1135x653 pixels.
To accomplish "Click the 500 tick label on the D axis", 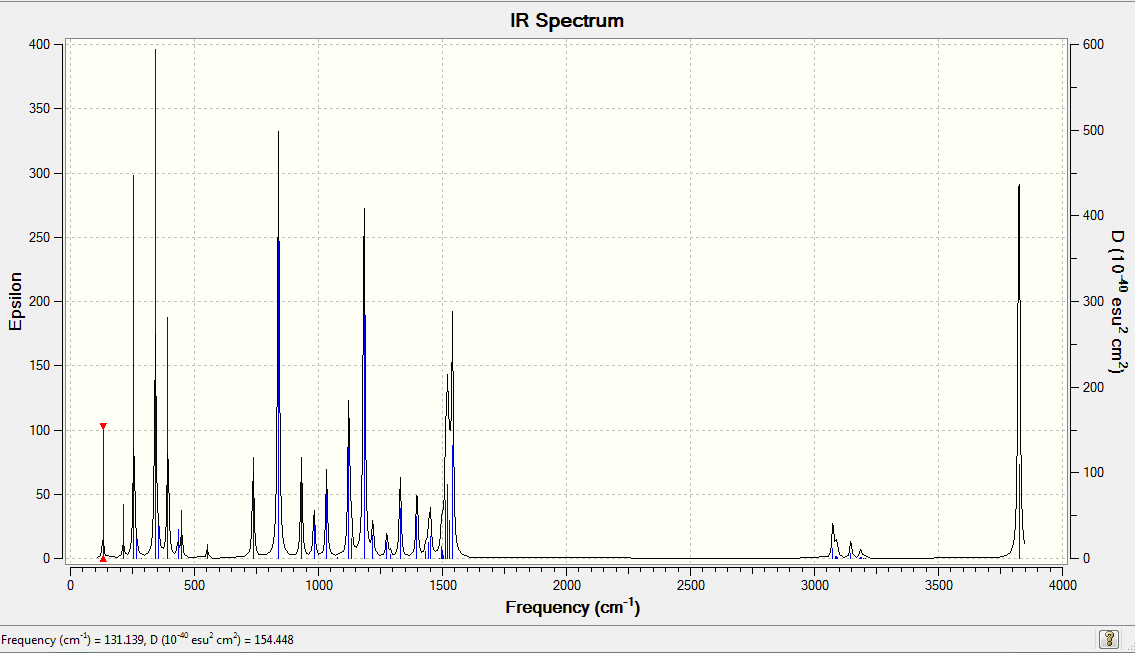I will pyautogui.click(x=1093, y=130).
